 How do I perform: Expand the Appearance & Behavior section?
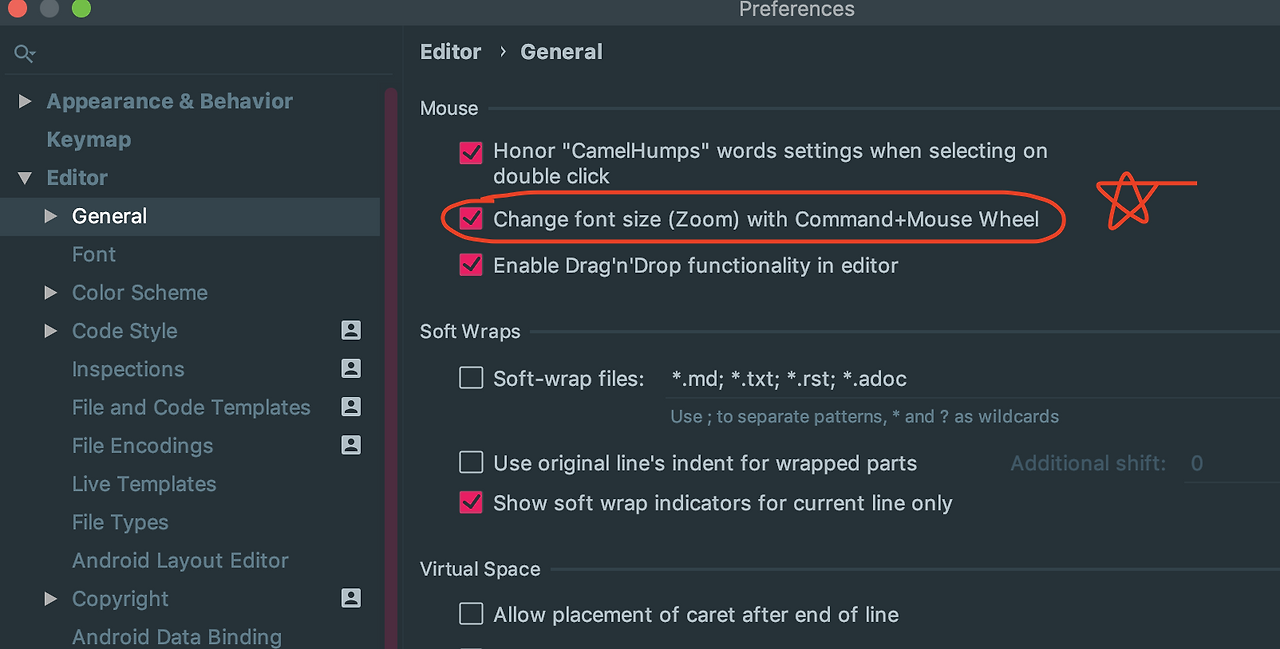[26, 101]
